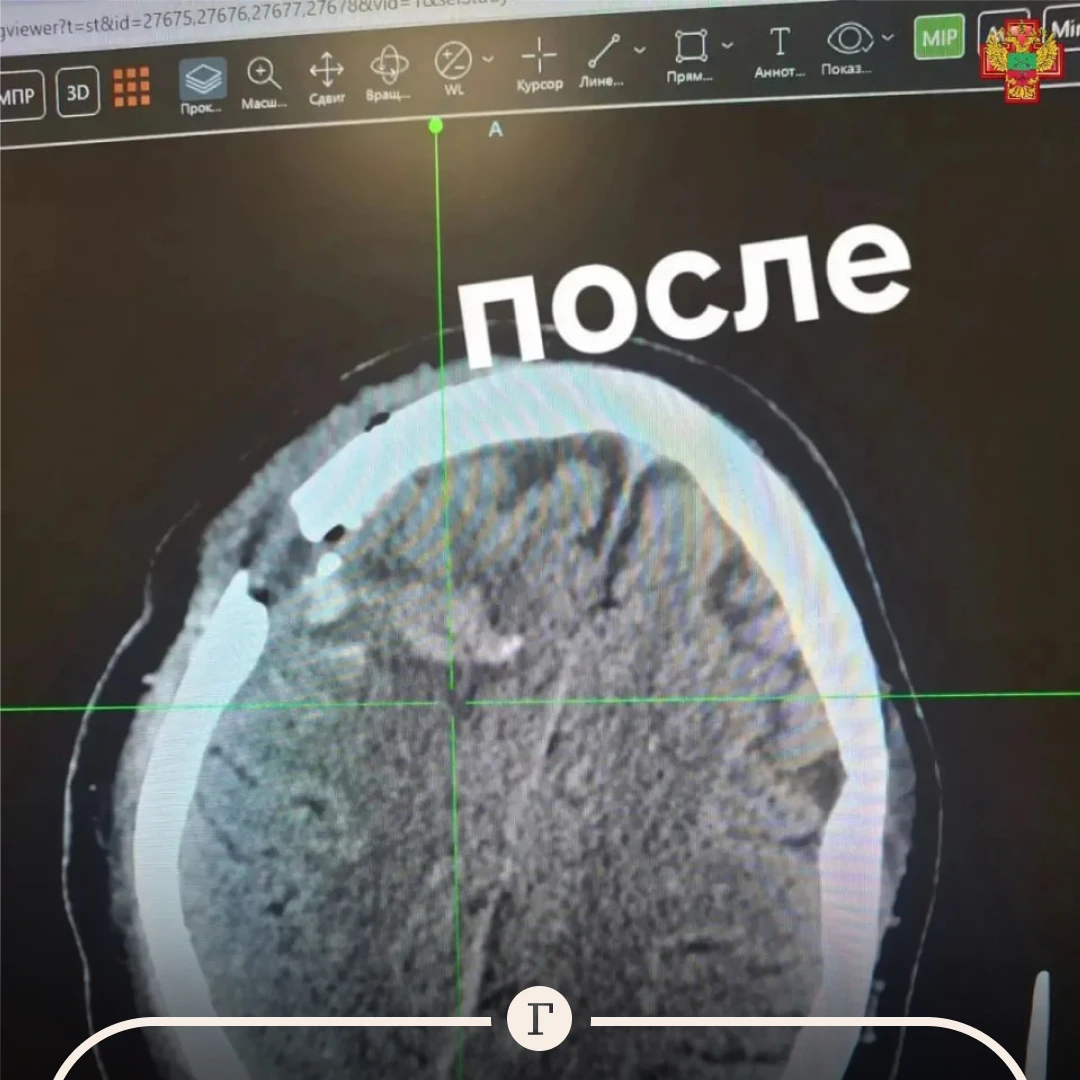Open the orange grid layout icon
Screen dimensions: 1080x1080
tap(132, 87)
